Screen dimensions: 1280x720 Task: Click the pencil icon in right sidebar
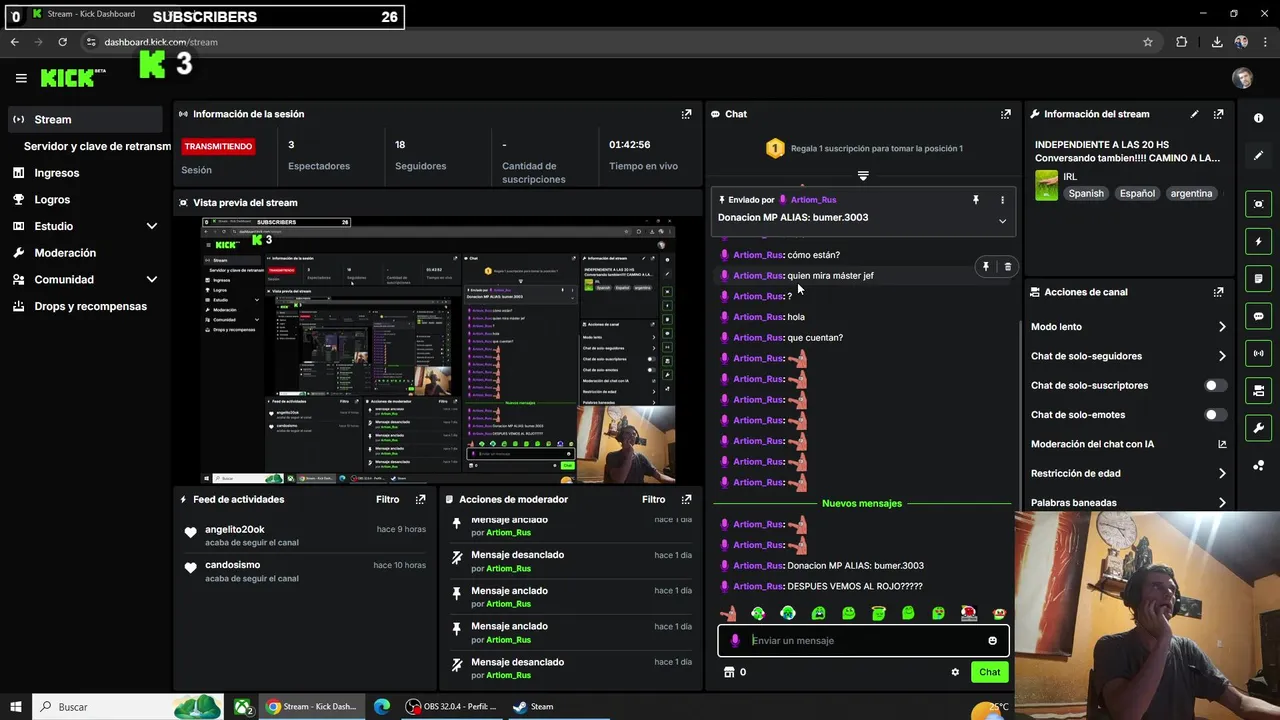point(1258,156)
